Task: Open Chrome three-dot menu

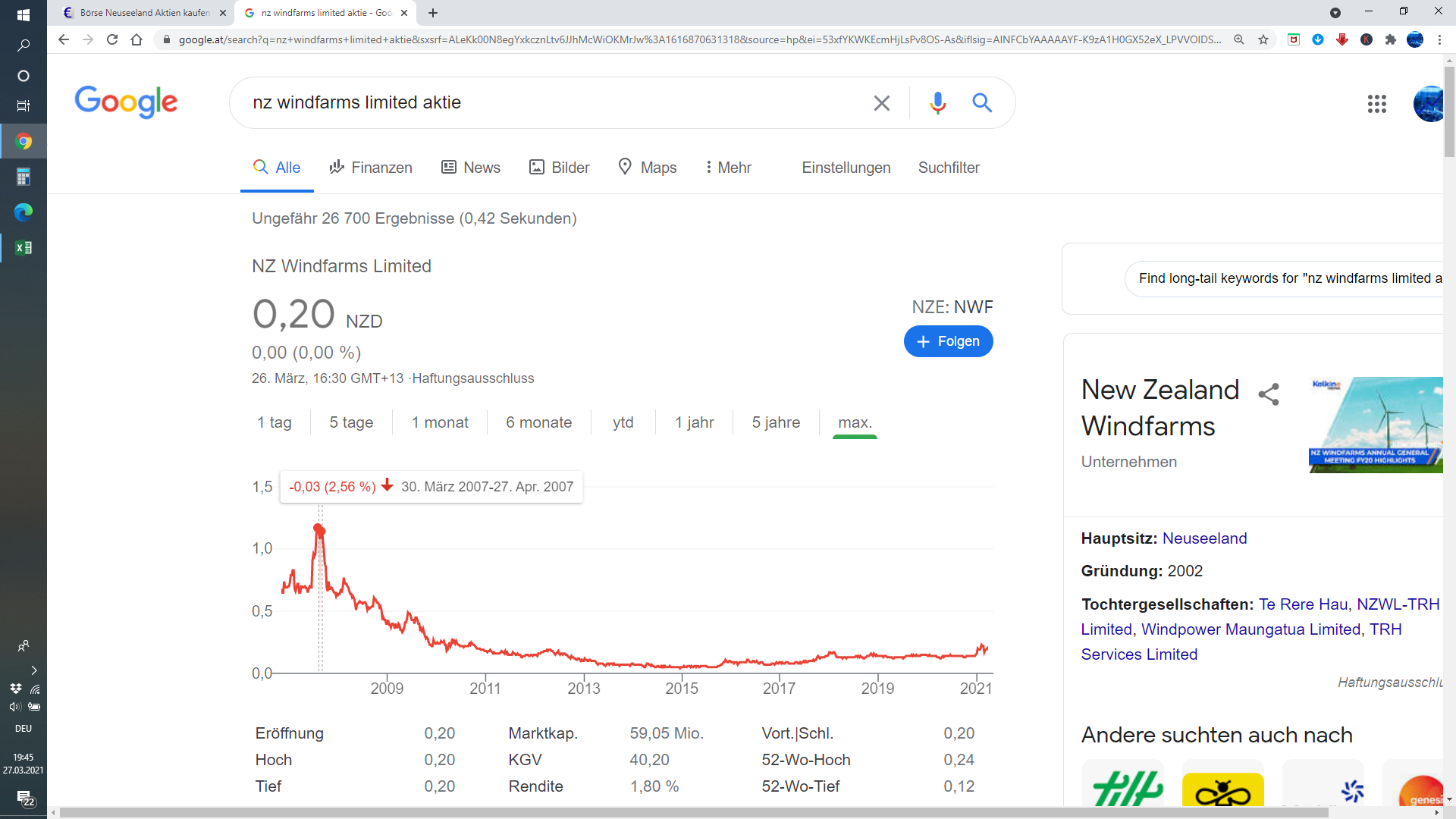Action: click(x=1439, y=39)
